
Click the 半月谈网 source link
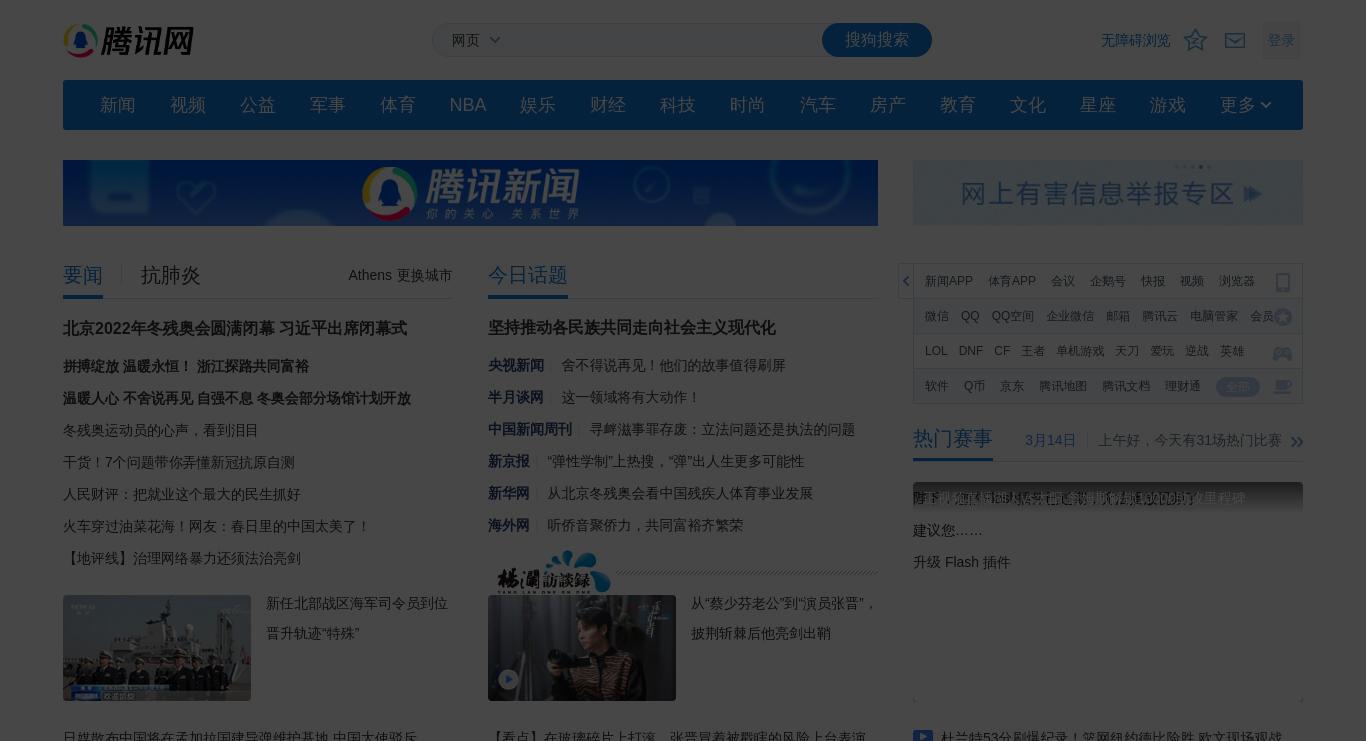tap(516, 397)
